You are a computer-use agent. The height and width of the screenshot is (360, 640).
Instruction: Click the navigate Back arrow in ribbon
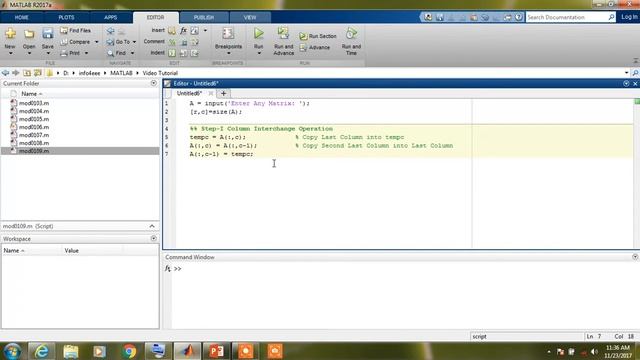click(110, 31)
